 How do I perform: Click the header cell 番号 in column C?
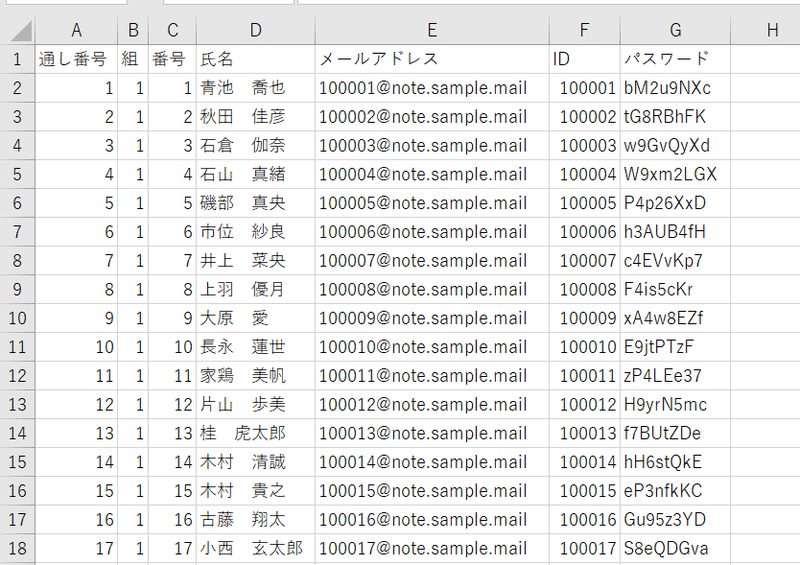(172, 59)
